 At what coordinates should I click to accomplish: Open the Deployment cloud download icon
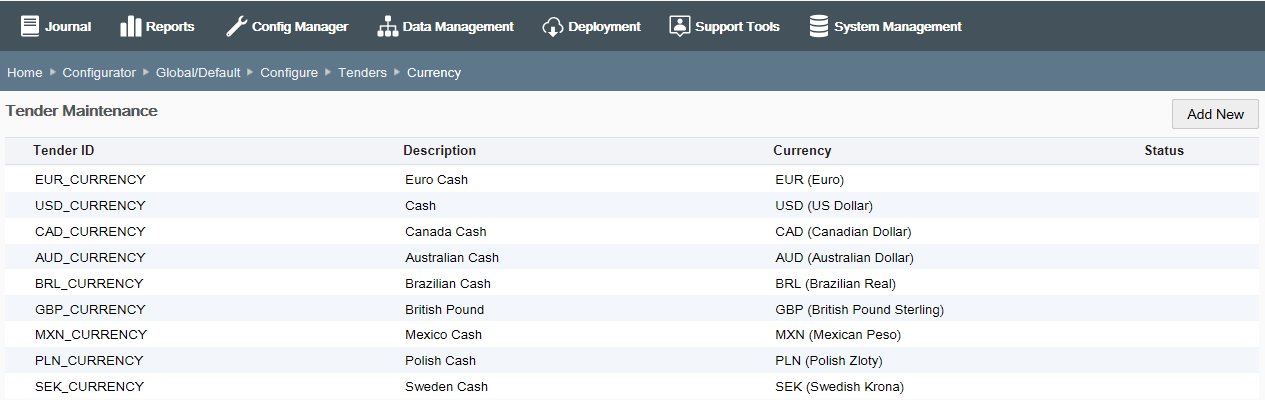pyautogui.click(x=552, y=26)
